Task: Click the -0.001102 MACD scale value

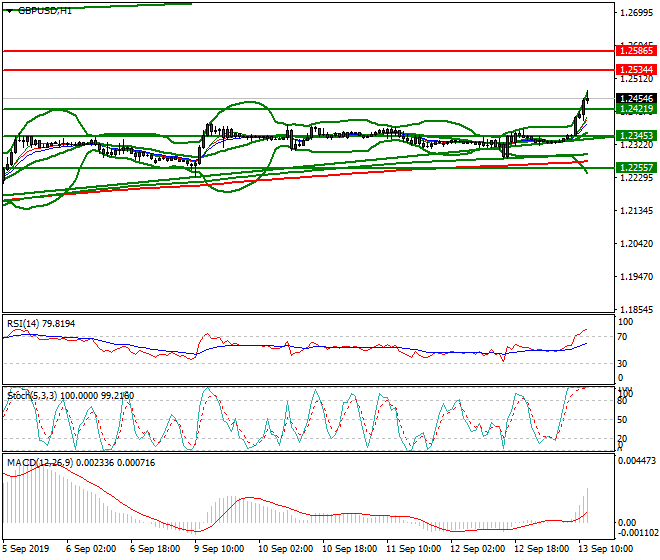Action: pyautogui.click(x=636, y=533)
